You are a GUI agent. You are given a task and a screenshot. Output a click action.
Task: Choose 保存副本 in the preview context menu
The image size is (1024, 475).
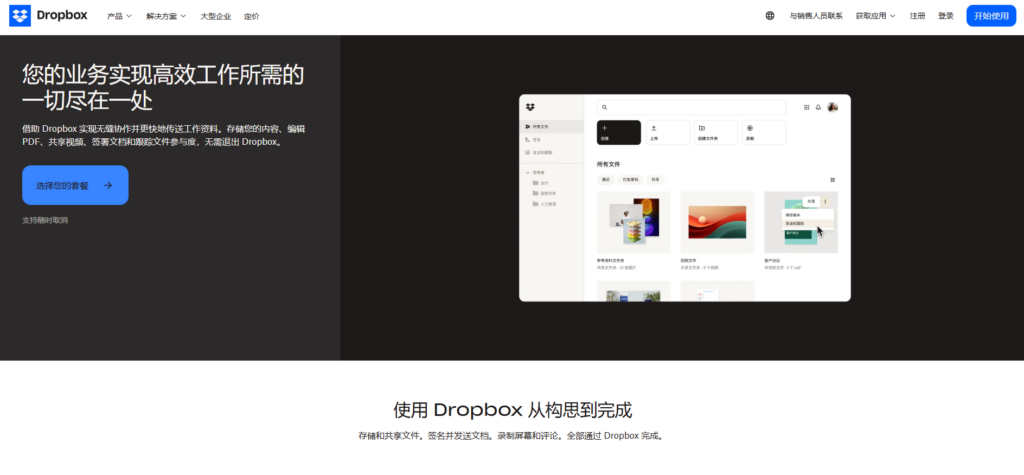click(x=808, y=215)
